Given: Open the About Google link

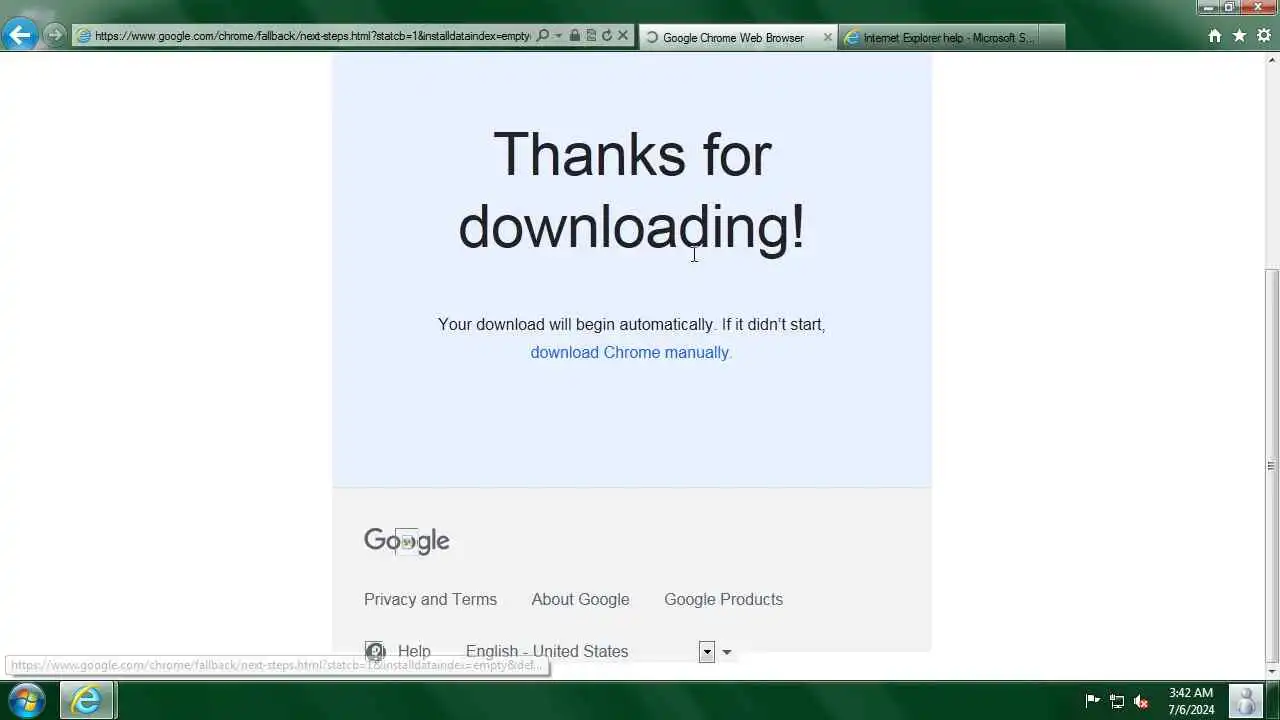Looking at the screenshot, I should click(580, 600).
